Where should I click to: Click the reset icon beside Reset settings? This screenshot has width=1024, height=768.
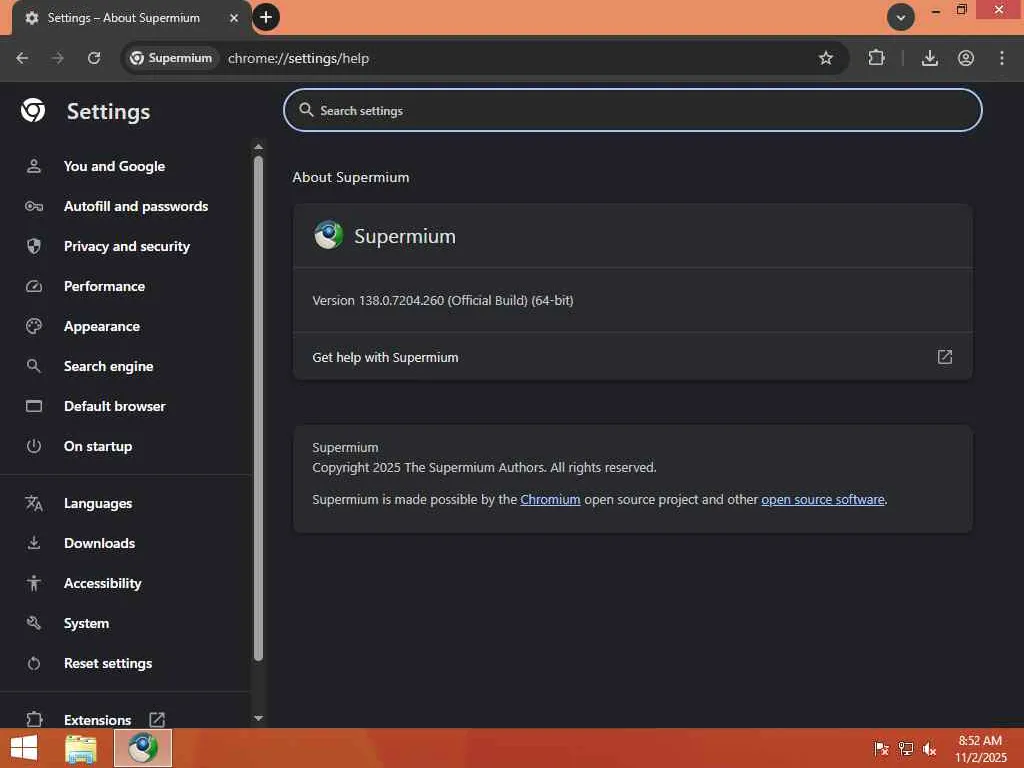[34, 664]
